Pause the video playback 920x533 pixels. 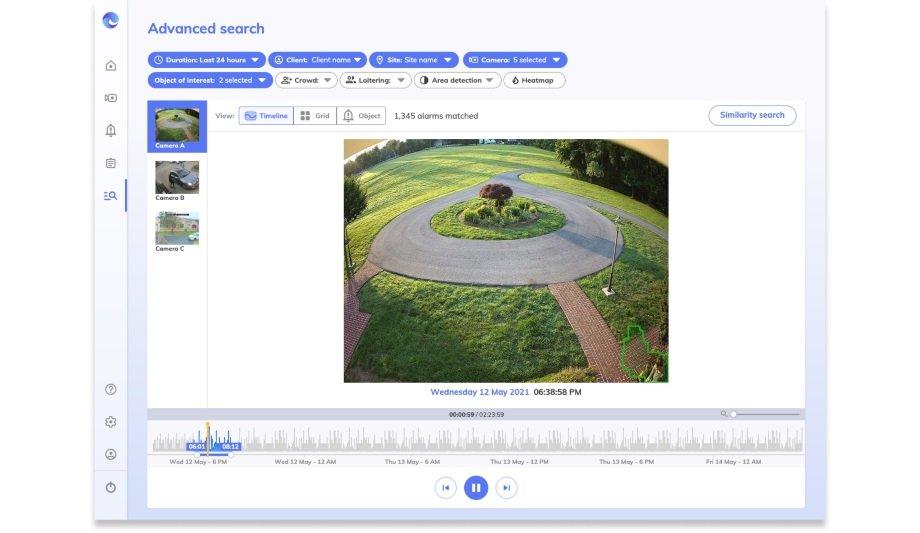(476, 488)
